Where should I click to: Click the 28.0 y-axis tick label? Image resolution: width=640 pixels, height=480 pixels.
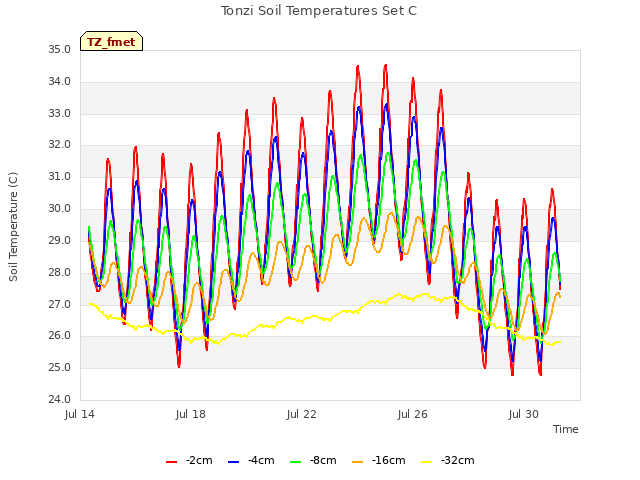(x=60, y=272)
